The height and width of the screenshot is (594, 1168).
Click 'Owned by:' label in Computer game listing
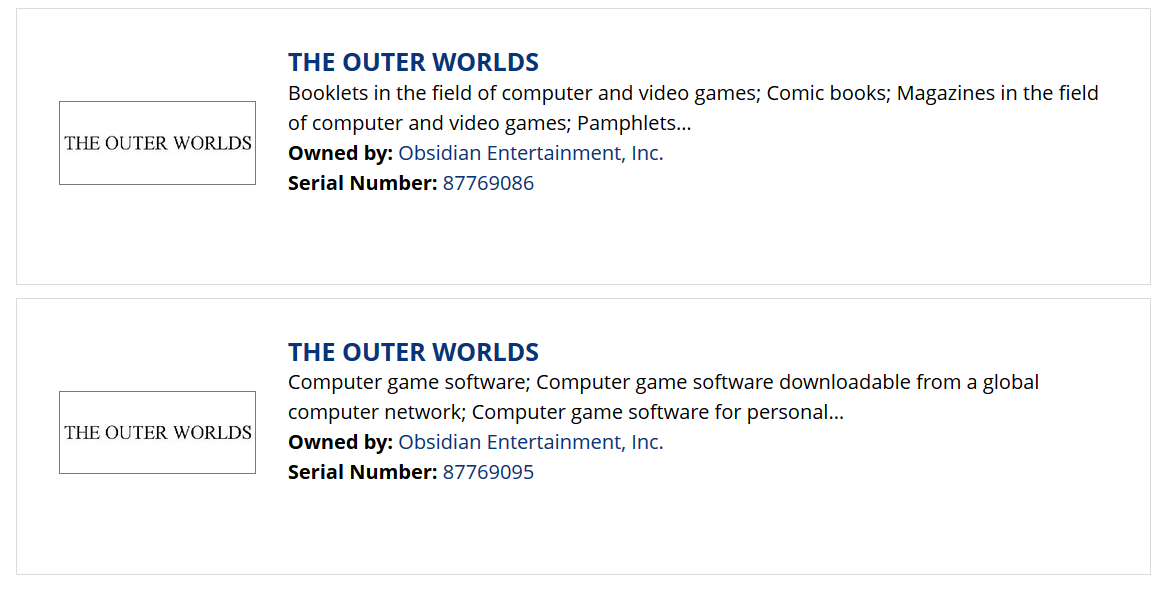340,442
